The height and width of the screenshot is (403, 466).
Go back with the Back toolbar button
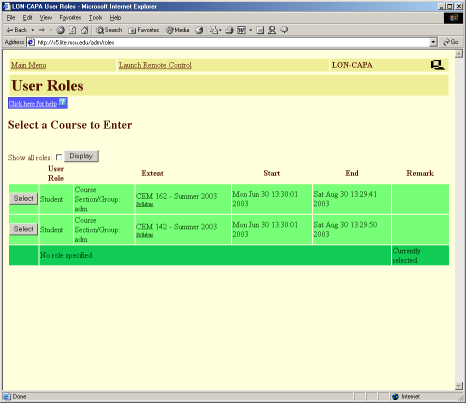(x=17, y=30)
